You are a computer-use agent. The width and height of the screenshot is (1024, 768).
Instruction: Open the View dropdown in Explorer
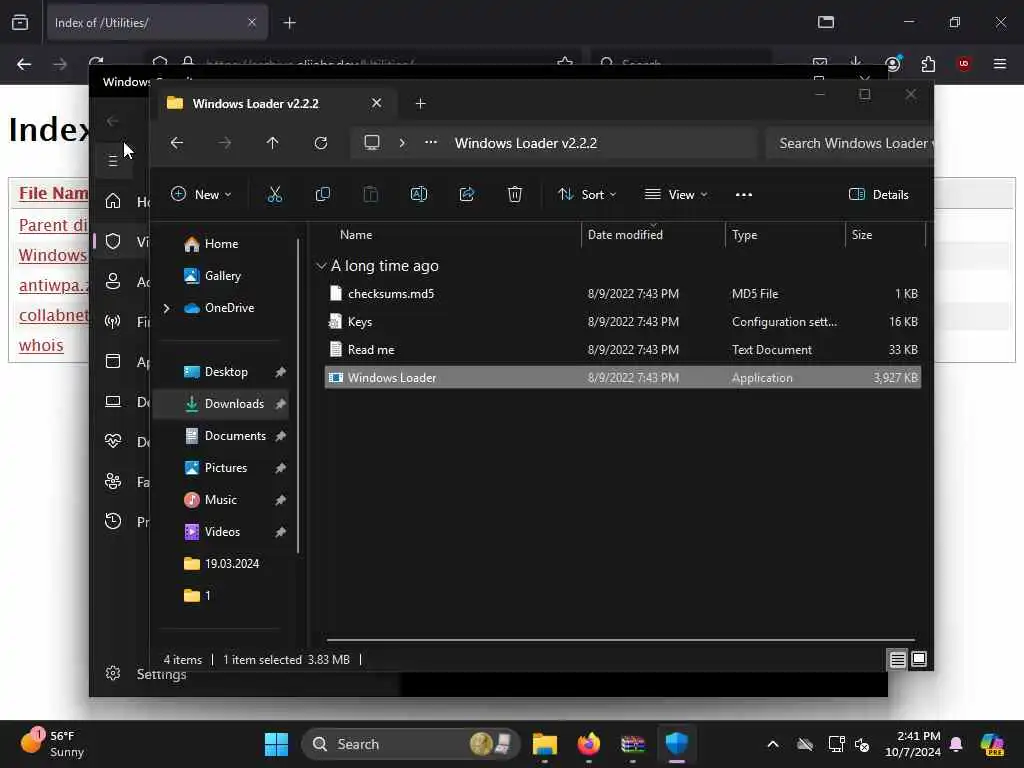[x=676, y=194]
